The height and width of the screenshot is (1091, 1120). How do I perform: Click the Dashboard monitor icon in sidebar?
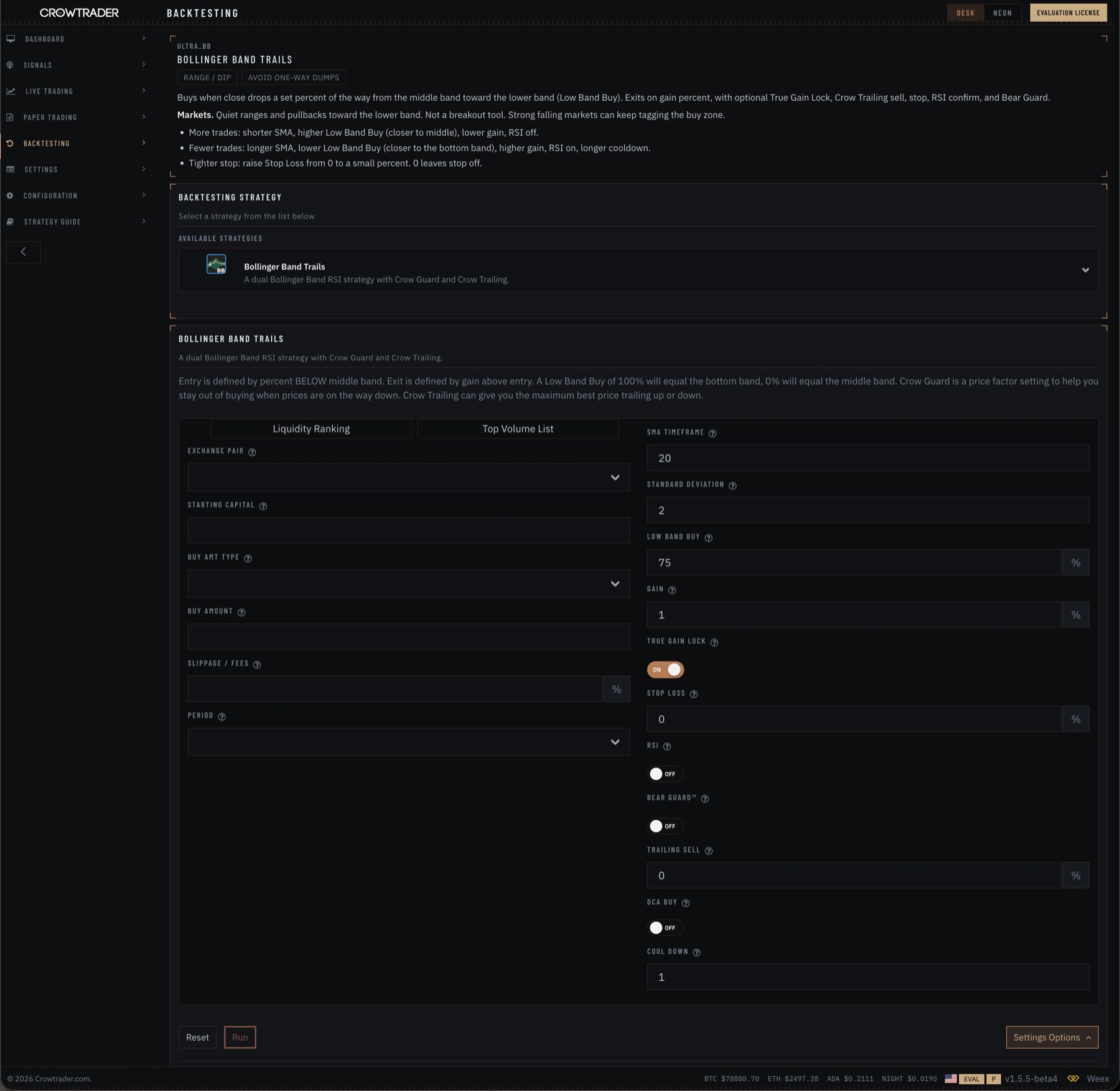(x=11, y=39)
